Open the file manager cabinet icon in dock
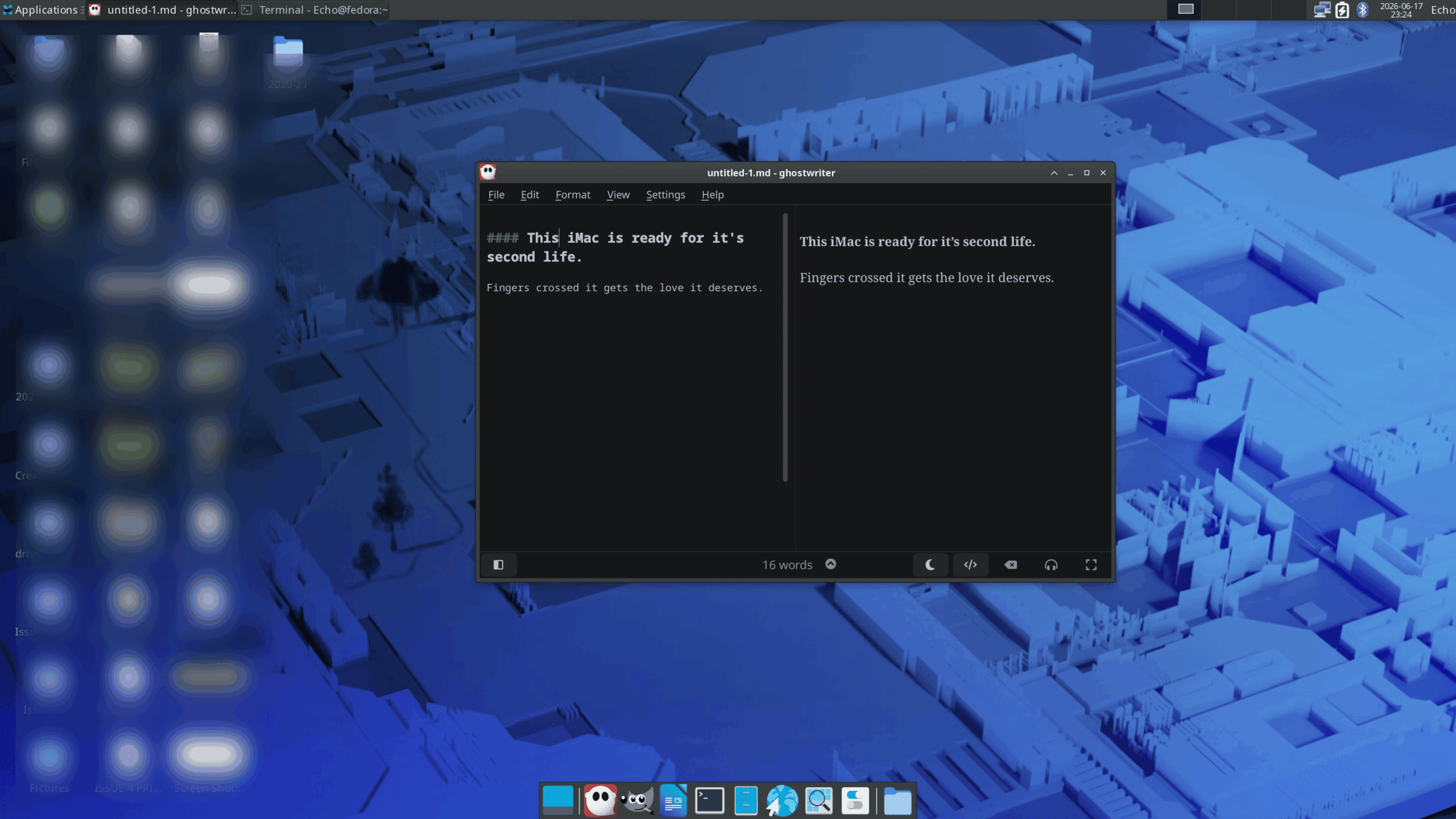This screenshot has height=819, width=1456. pyautogui.click(x=746, y=800)
